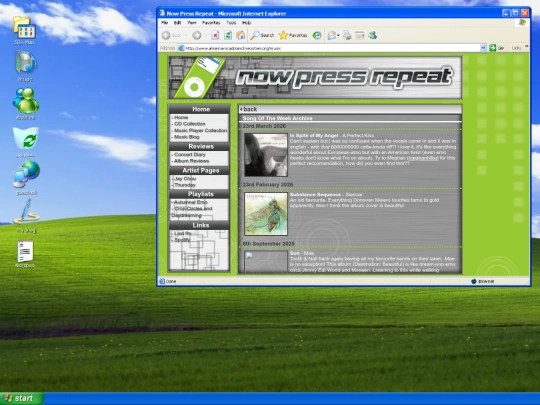
Task: Open the Back button history dropdown arrow
Action: [186, 35]
